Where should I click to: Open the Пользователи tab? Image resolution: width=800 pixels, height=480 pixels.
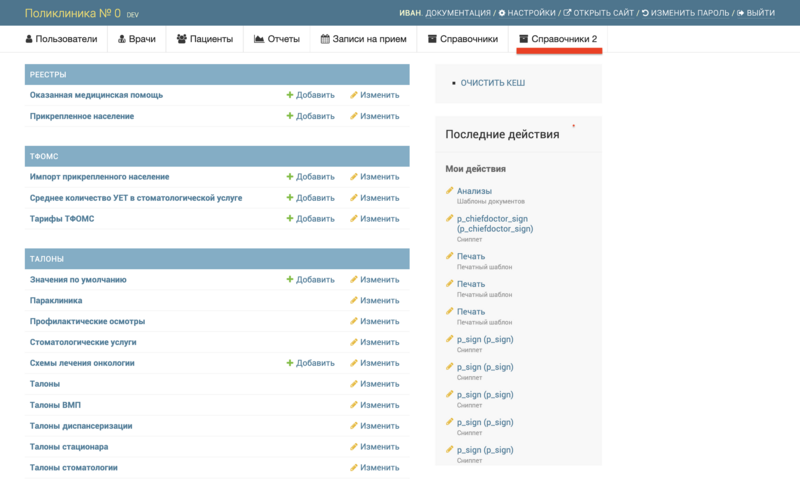[x=61, y=39]
